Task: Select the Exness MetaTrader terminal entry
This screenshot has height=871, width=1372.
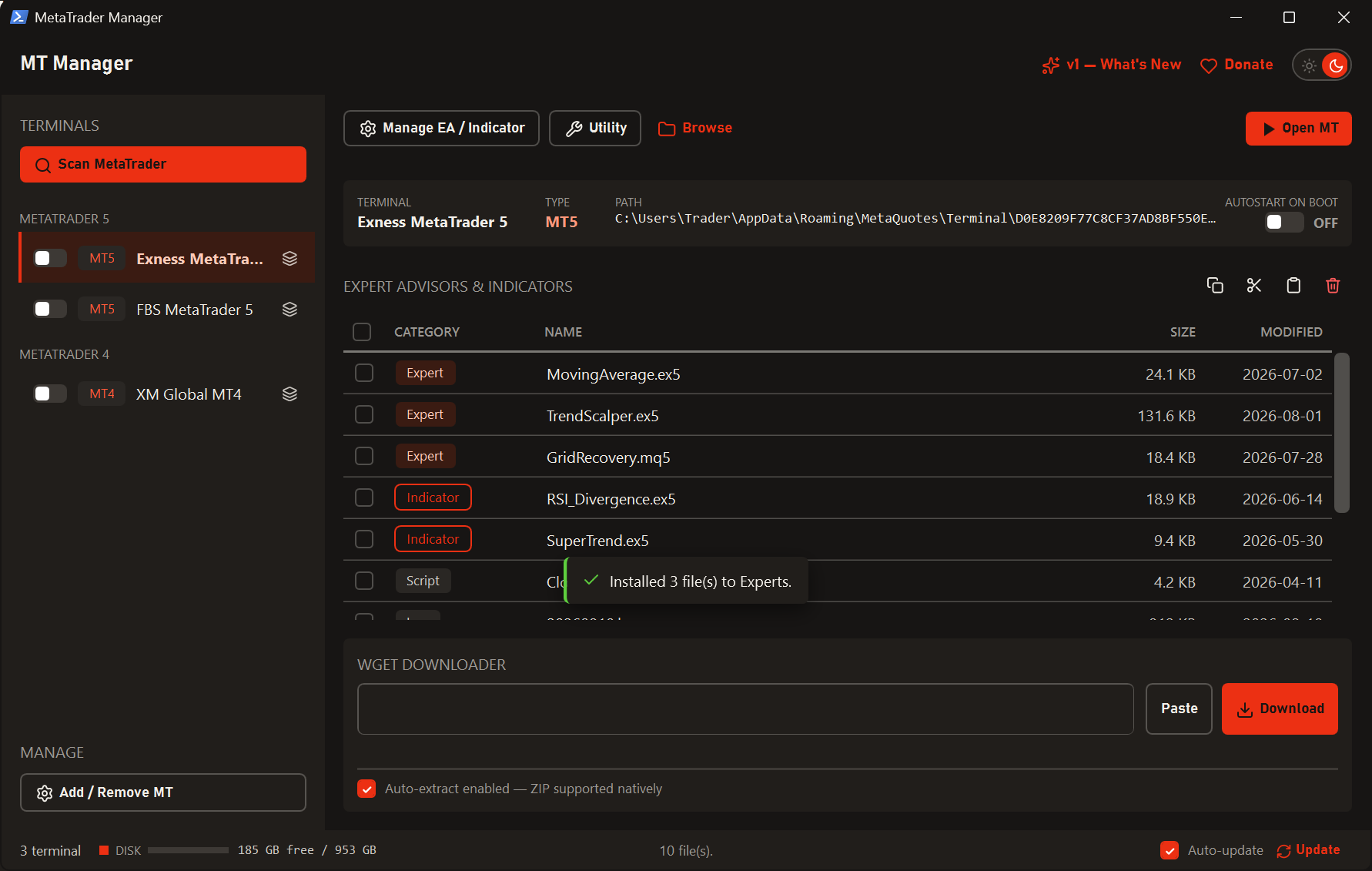Action: pos(167,258)
